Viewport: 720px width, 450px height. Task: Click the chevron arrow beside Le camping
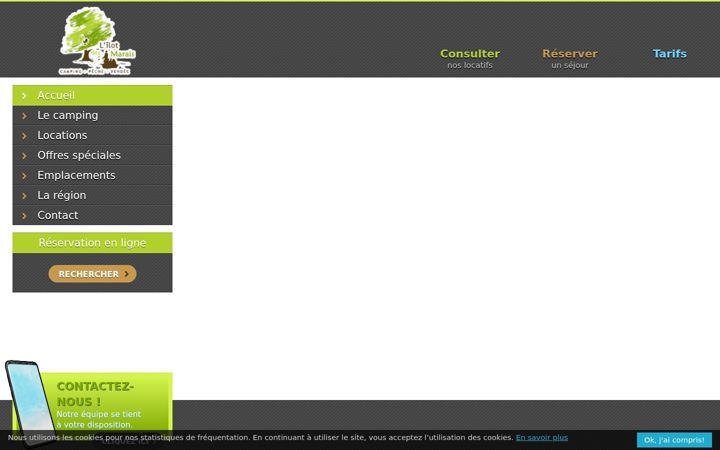coord(24,116)
